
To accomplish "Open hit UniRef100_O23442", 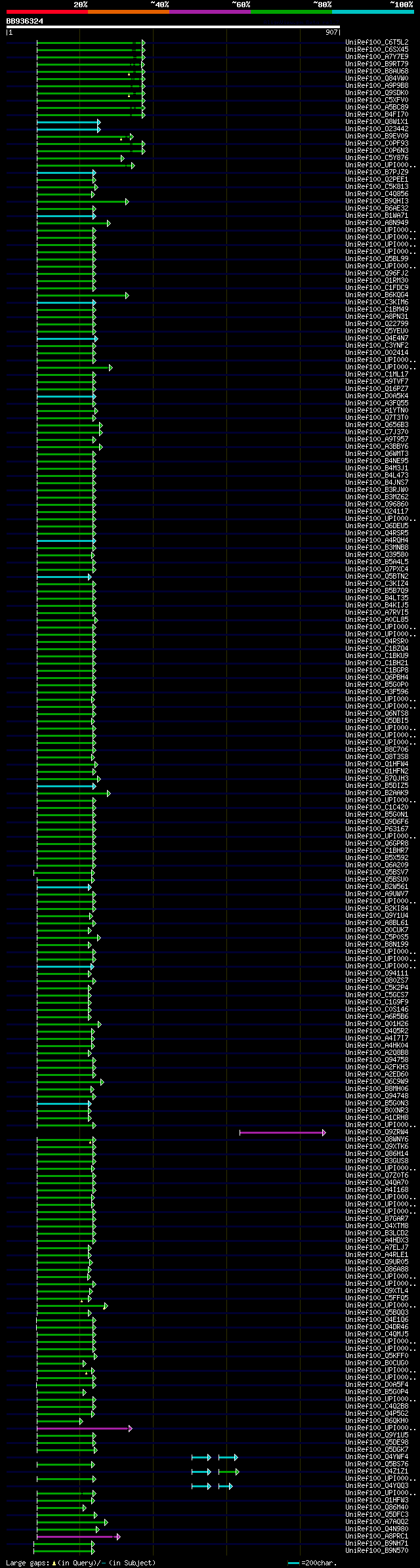I will pyautogui.click(x=377, y=129).
